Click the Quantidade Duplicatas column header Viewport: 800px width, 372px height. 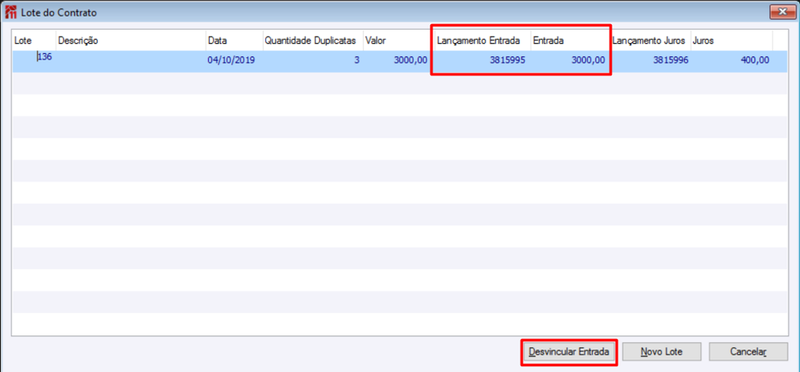click(312, 41)
